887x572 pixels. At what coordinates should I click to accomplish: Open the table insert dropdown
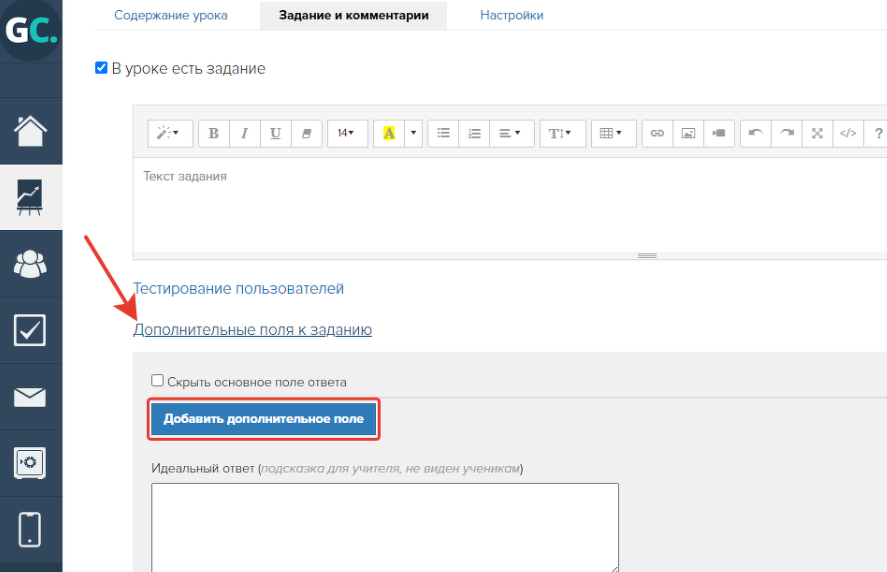(x=613, y=134)
